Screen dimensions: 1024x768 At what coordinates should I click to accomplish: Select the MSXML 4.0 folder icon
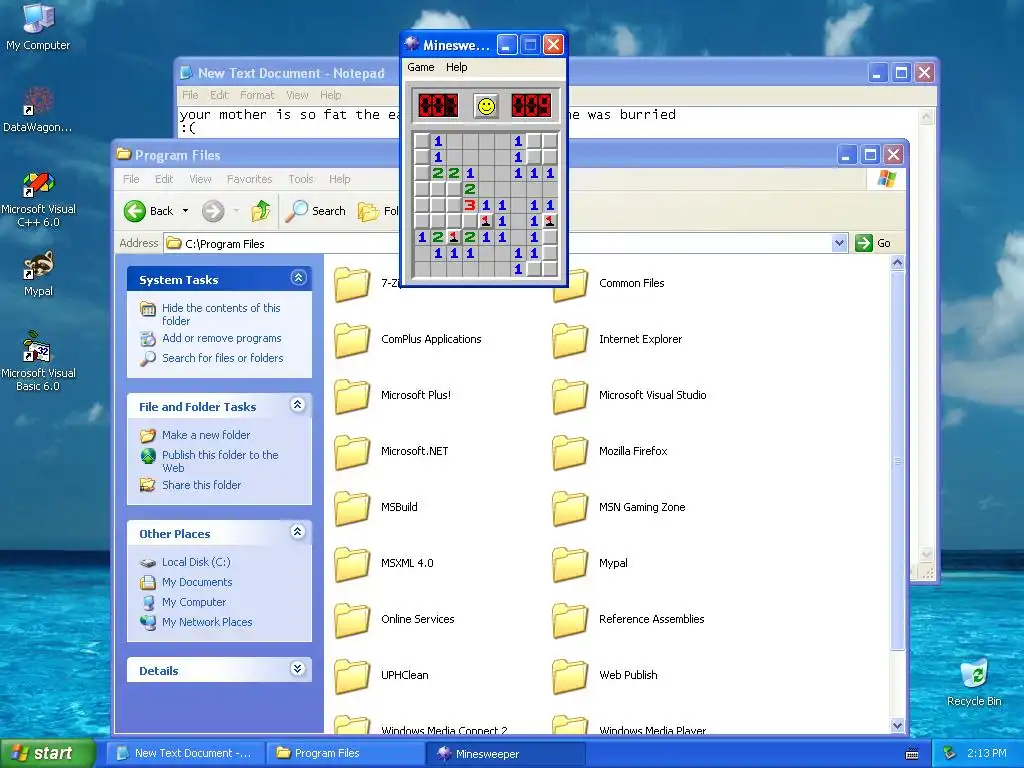[352, 564]
